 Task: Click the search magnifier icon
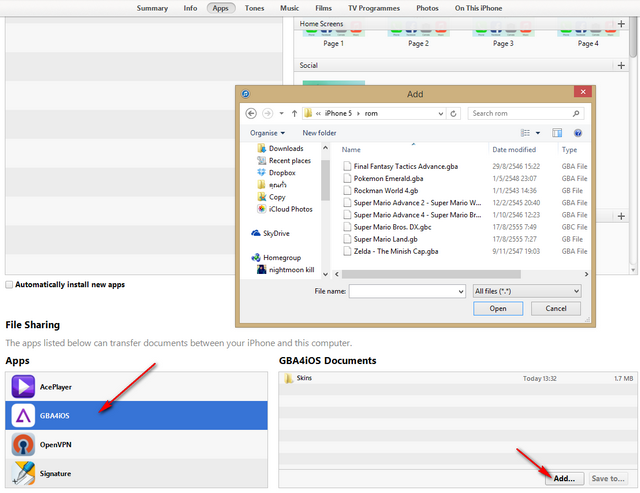[576, 113]
